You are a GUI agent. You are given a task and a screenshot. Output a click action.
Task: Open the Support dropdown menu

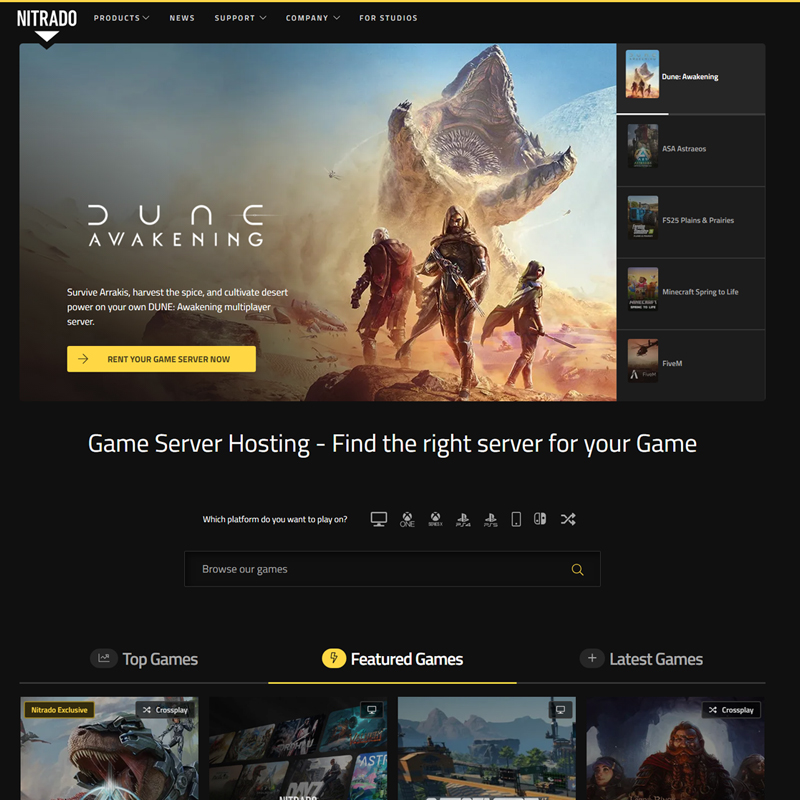[x=240, y=18]
